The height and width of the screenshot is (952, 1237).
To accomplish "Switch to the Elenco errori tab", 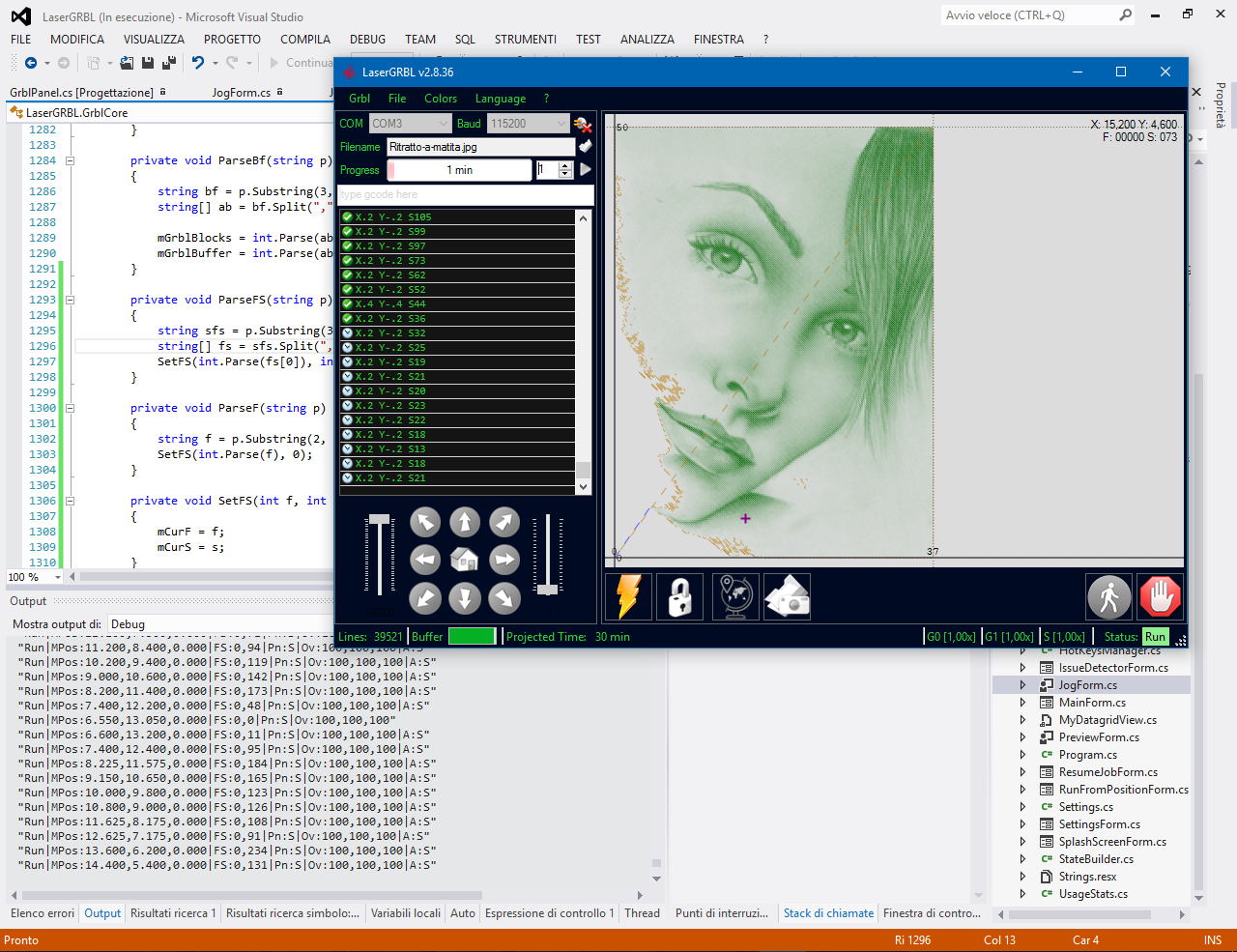I will tap(43, 913).
